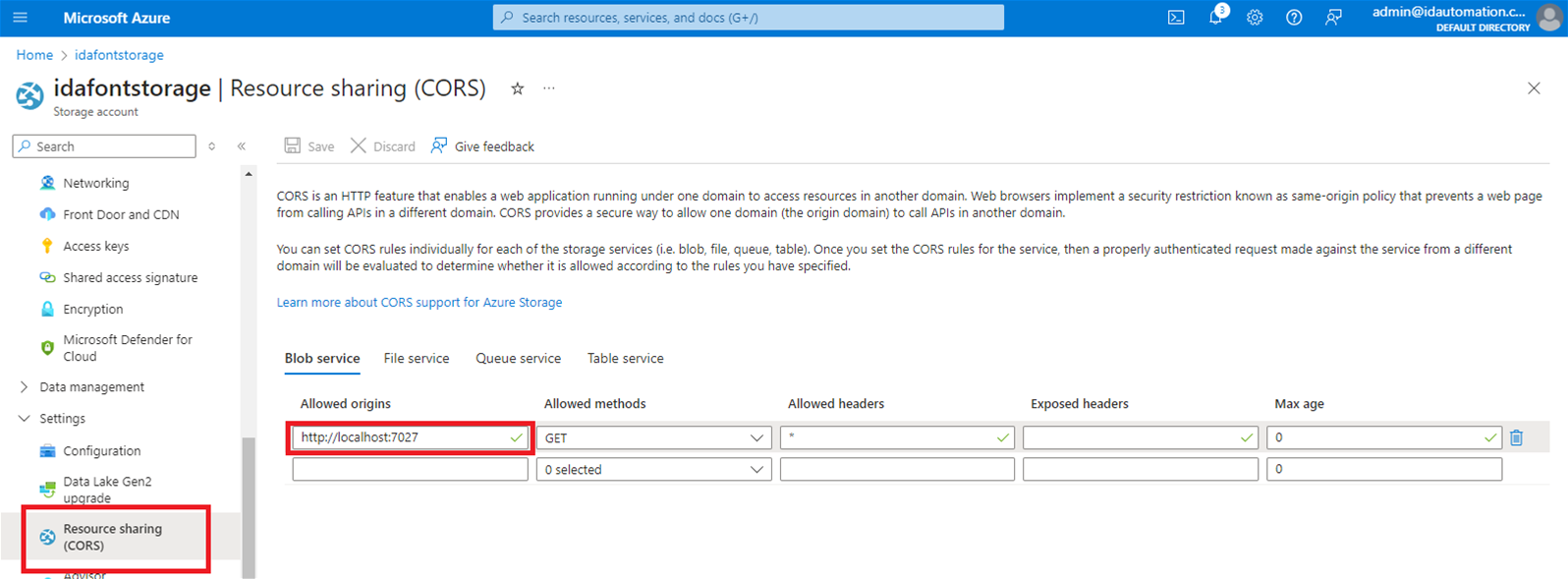This screenshot has width=1568, height=579.
Task: Favorite idafontstorage with the star icon
Action: 518,88
